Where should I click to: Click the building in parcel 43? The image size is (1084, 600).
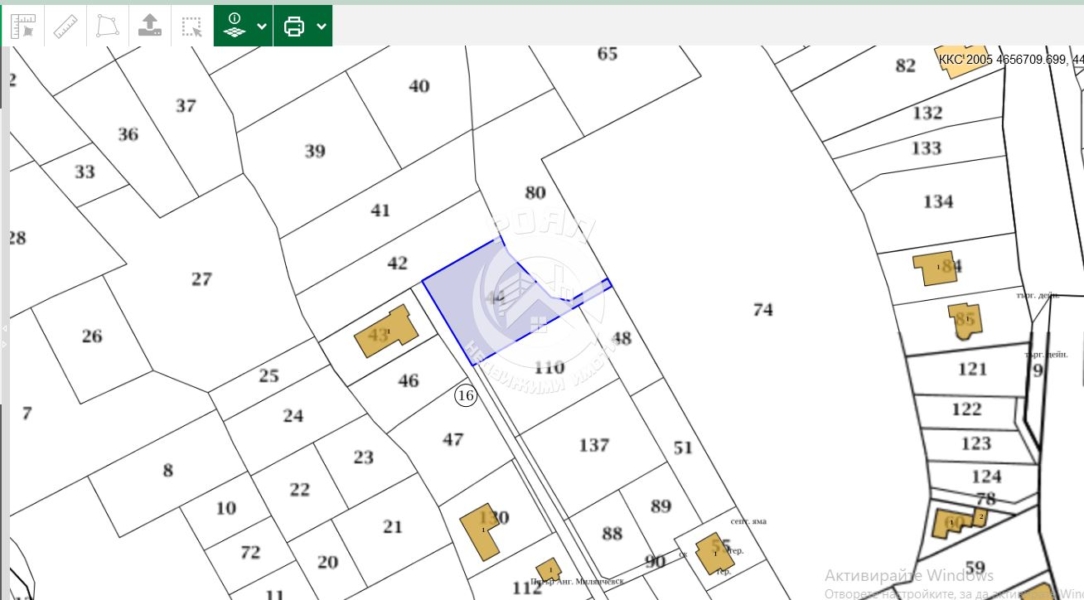click(387, 331)
